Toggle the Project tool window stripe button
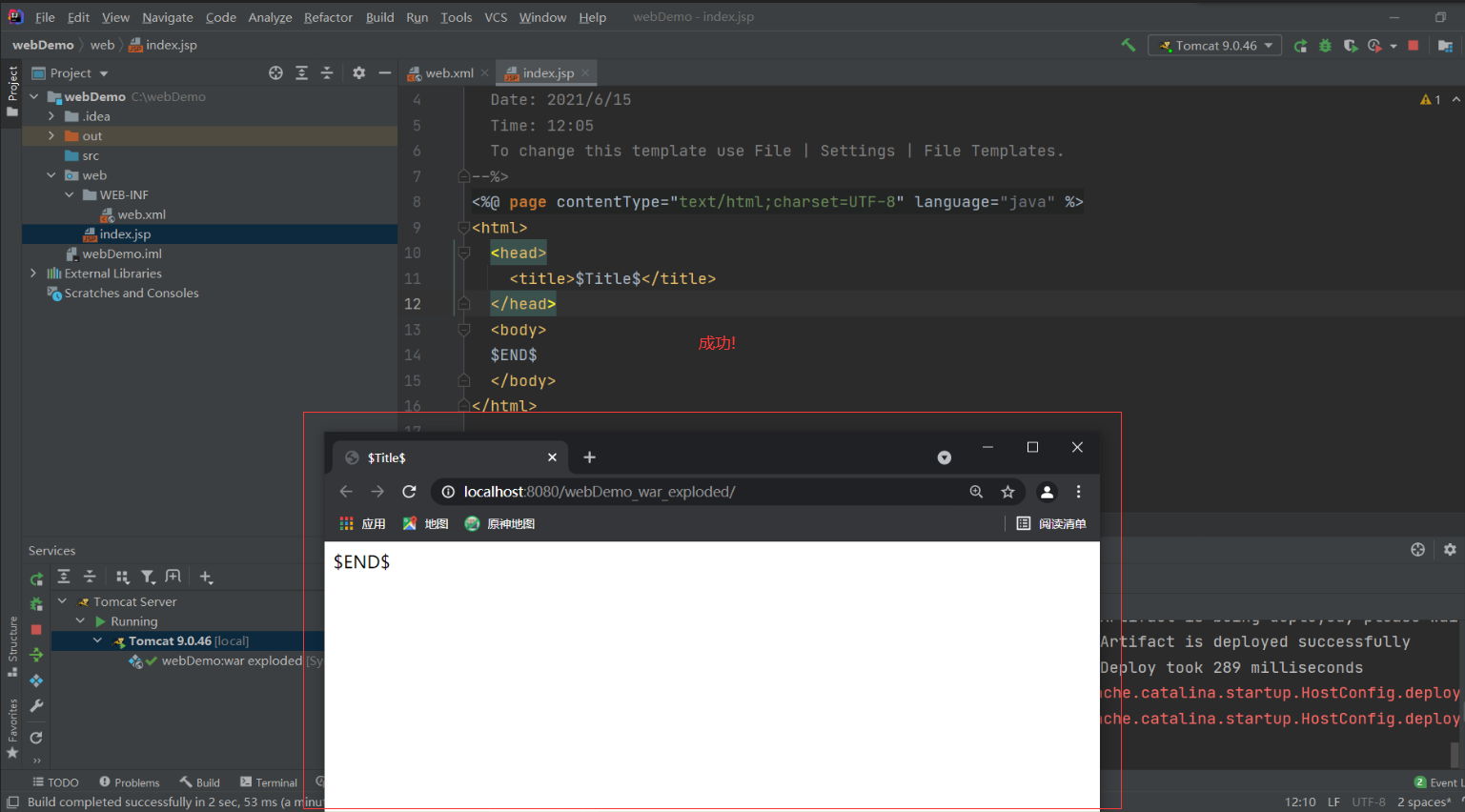Image resolution: width=1465 pixels, height=812 pixels. coord(12,91)
